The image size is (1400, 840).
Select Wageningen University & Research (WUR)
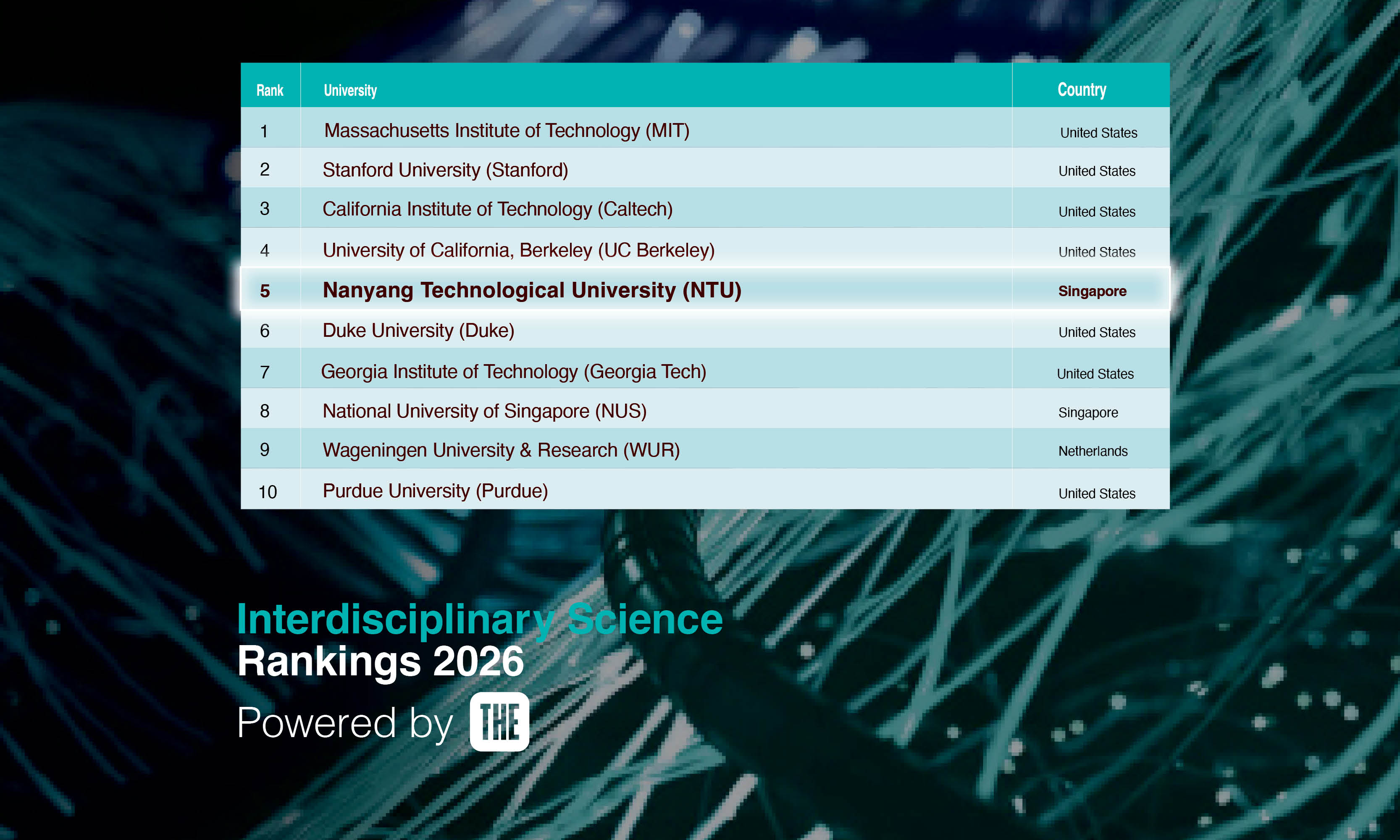(500, 450)
